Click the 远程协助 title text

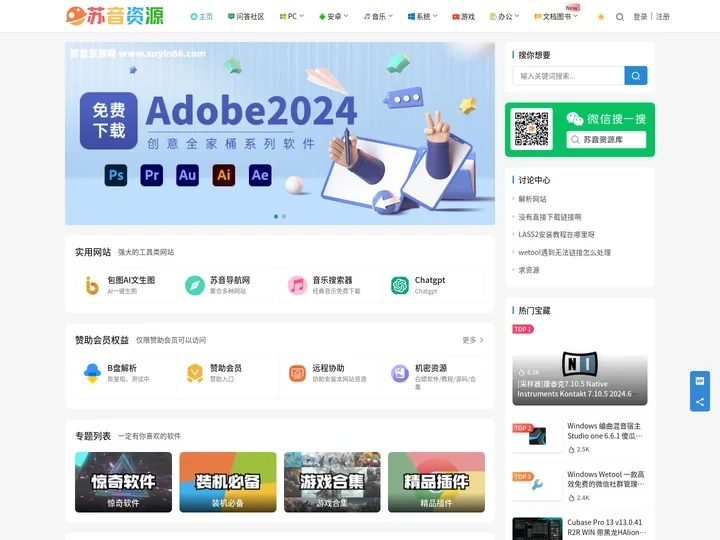pyautogui.click(x=328, y=368)
